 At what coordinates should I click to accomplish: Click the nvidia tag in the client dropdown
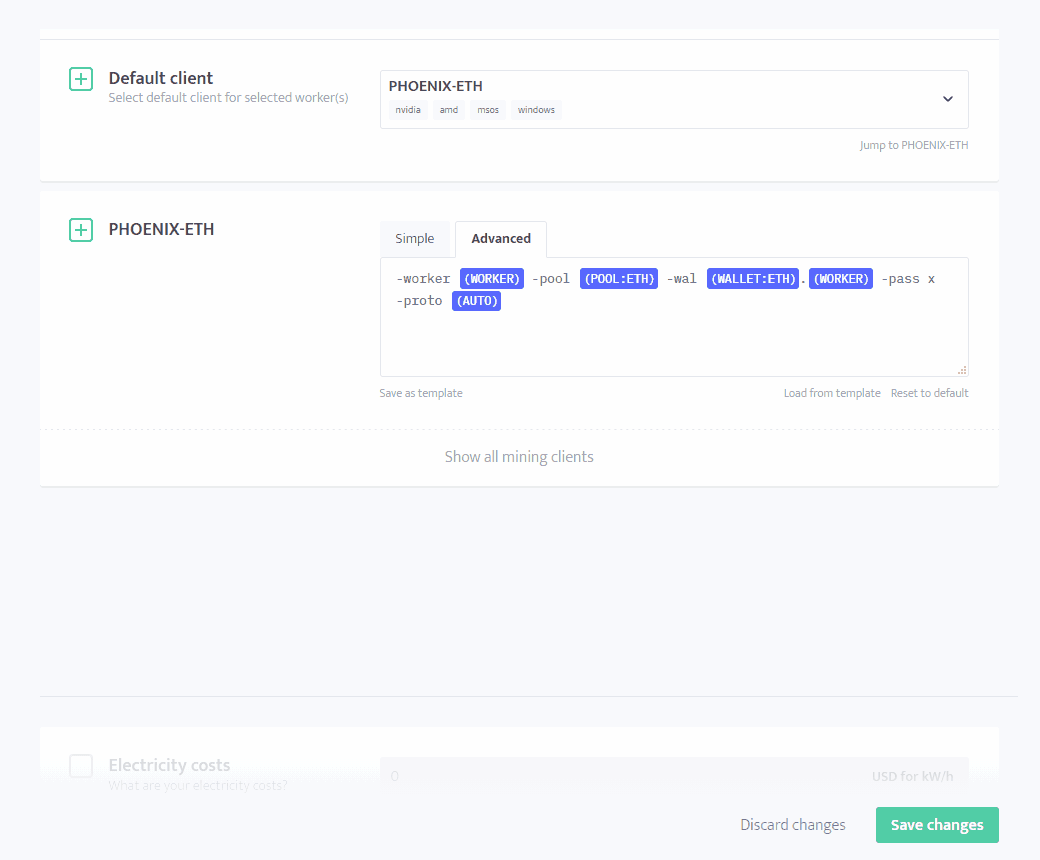408,110
